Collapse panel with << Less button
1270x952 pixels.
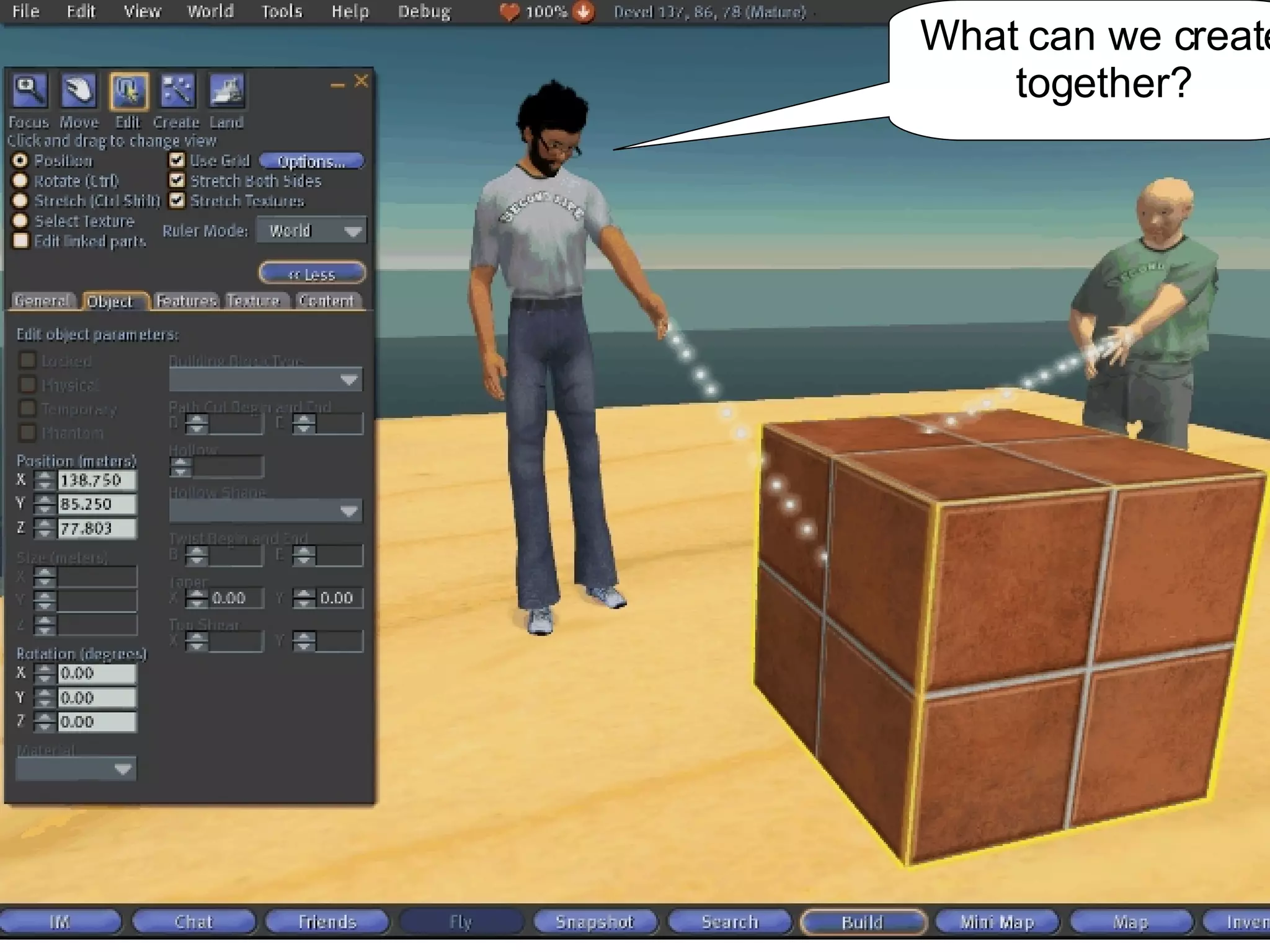pos(312,273)
